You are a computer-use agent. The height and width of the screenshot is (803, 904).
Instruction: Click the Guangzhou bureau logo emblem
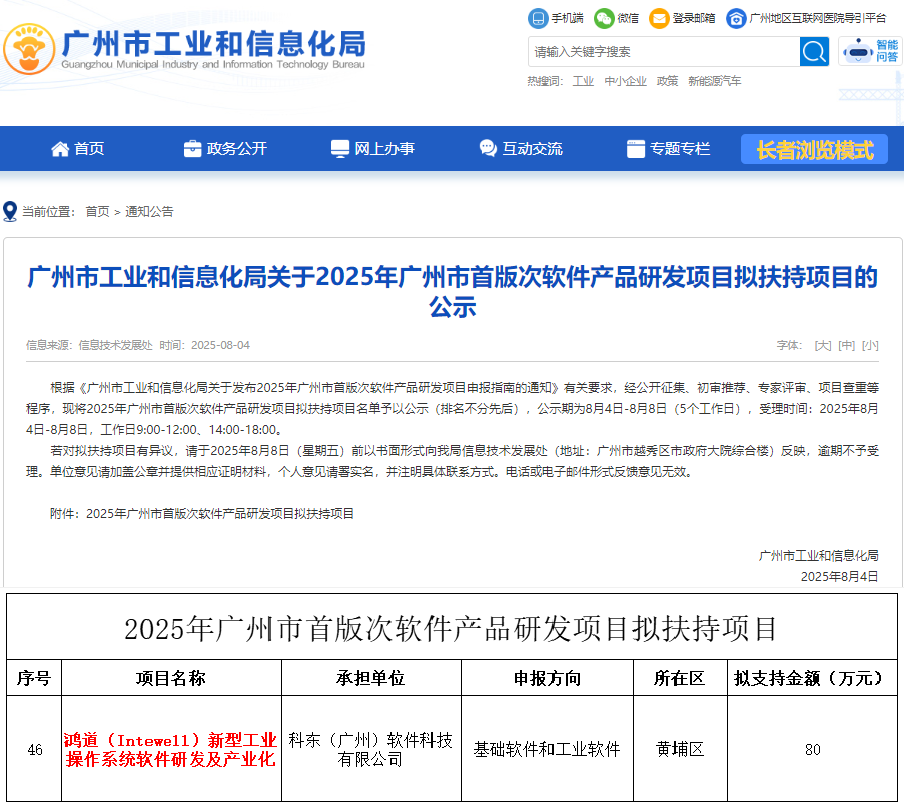[x=29, y=49]
